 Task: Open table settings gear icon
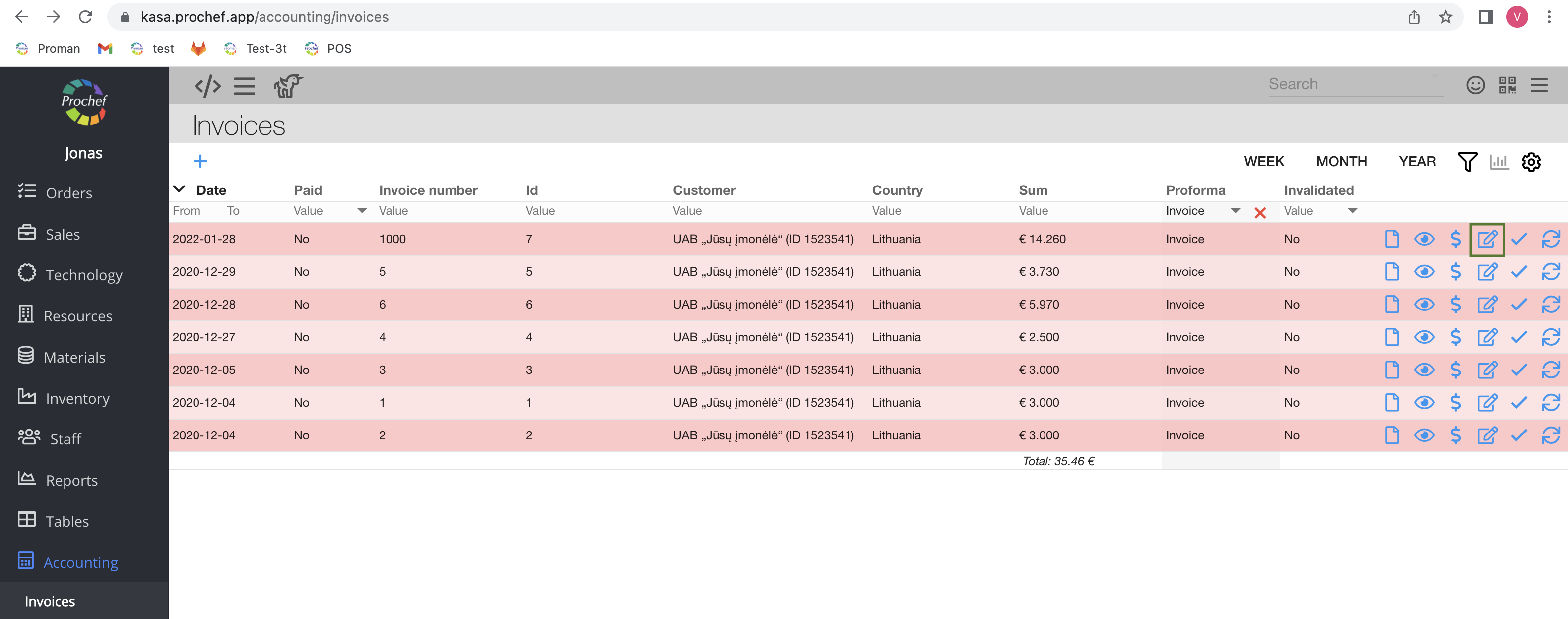click(x=1531, y=162)
